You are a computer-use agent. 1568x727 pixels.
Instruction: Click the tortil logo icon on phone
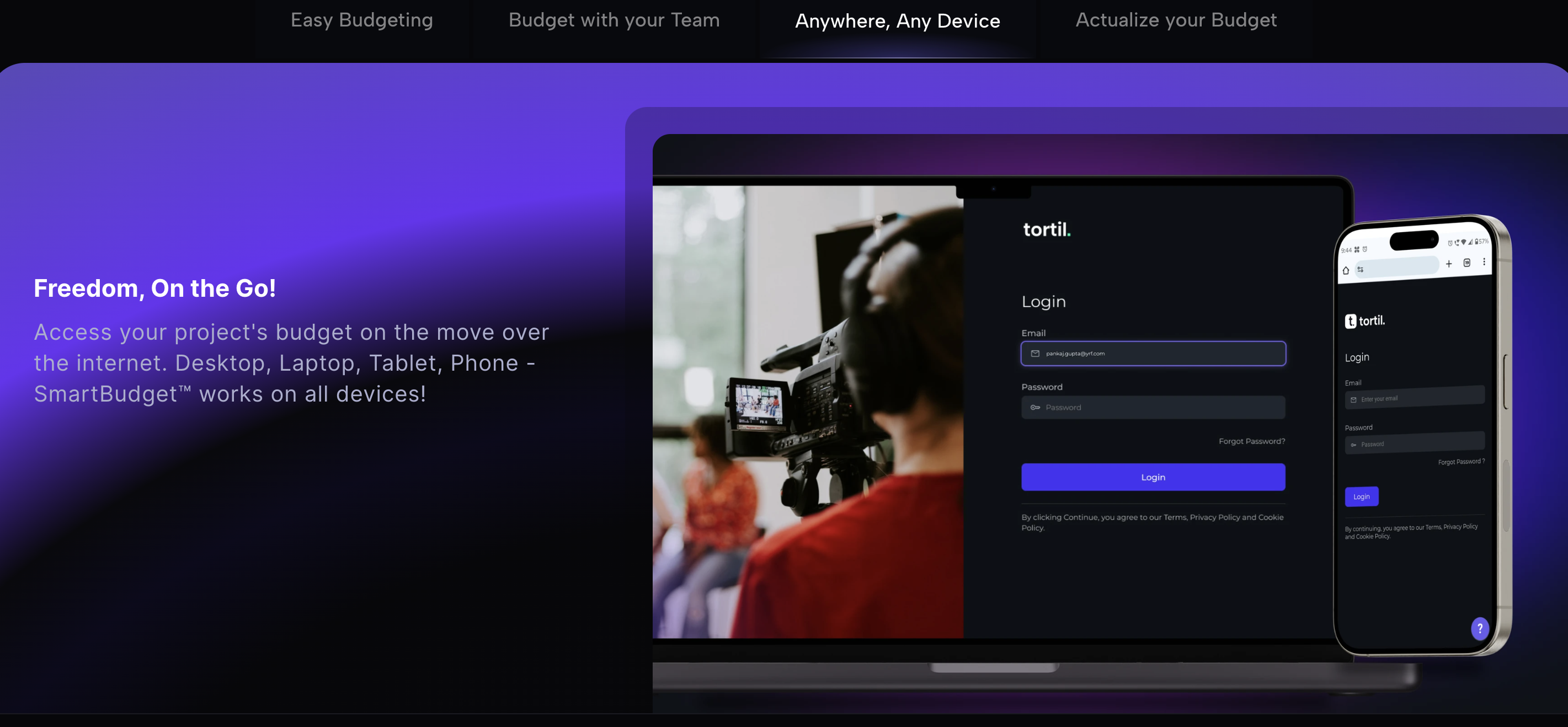click(1350, 321)
